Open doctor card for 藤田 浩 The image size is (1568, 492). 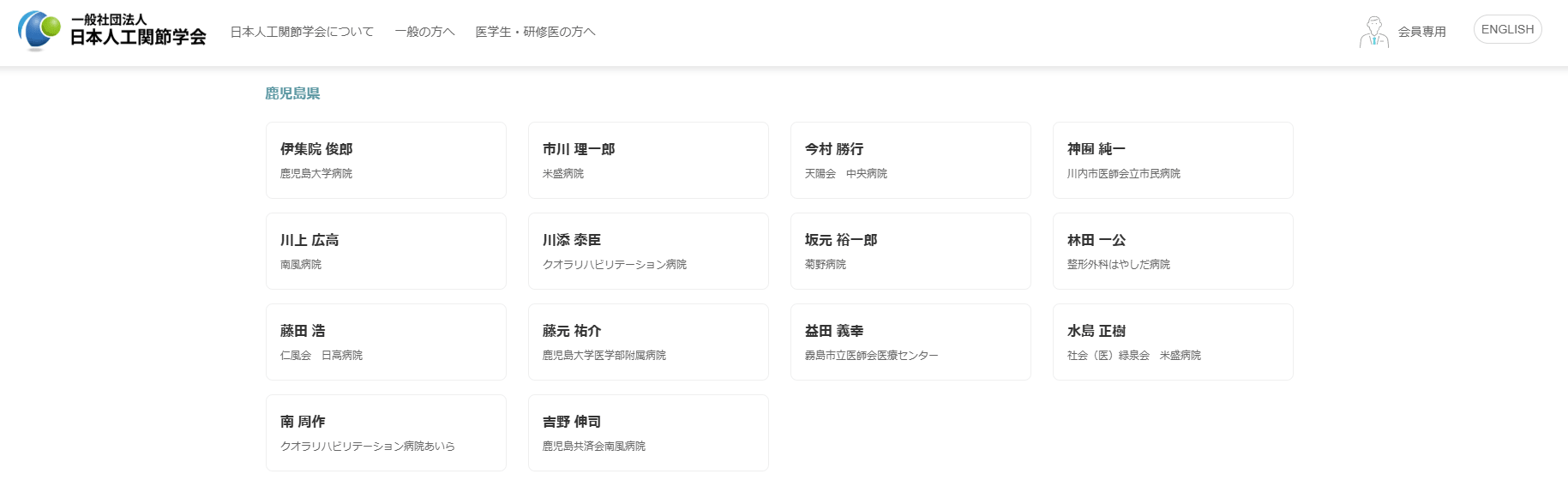pos(386,342)
